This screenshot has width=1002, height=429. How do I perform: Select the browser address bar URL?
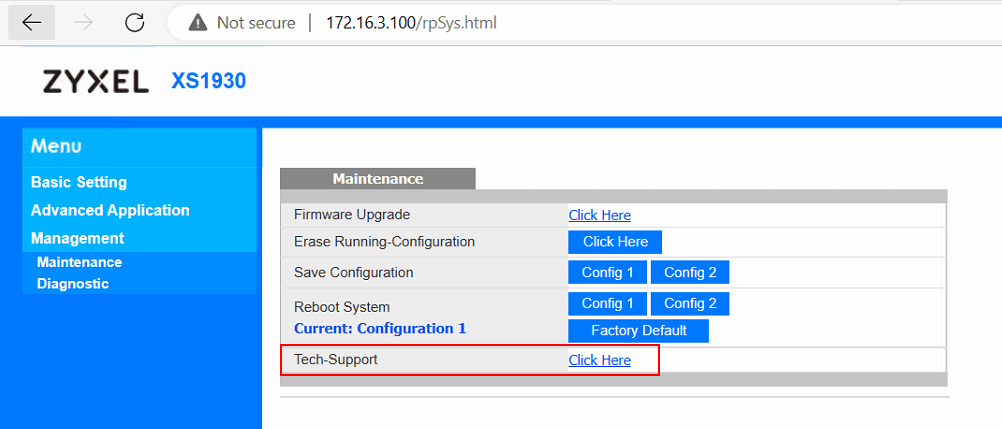(x=412, y=23)
